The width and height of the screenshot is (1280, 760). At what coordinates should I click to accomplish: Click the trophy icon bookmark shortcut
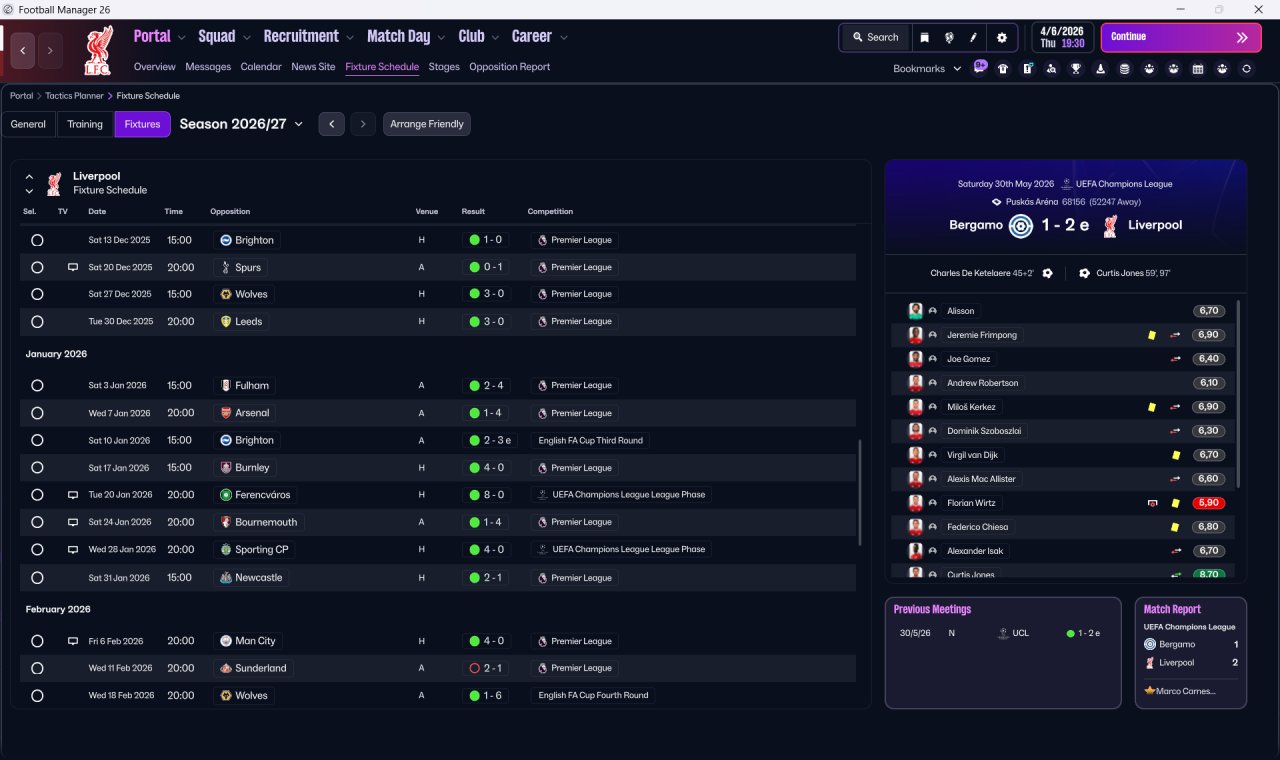[x=1076, y=69]
